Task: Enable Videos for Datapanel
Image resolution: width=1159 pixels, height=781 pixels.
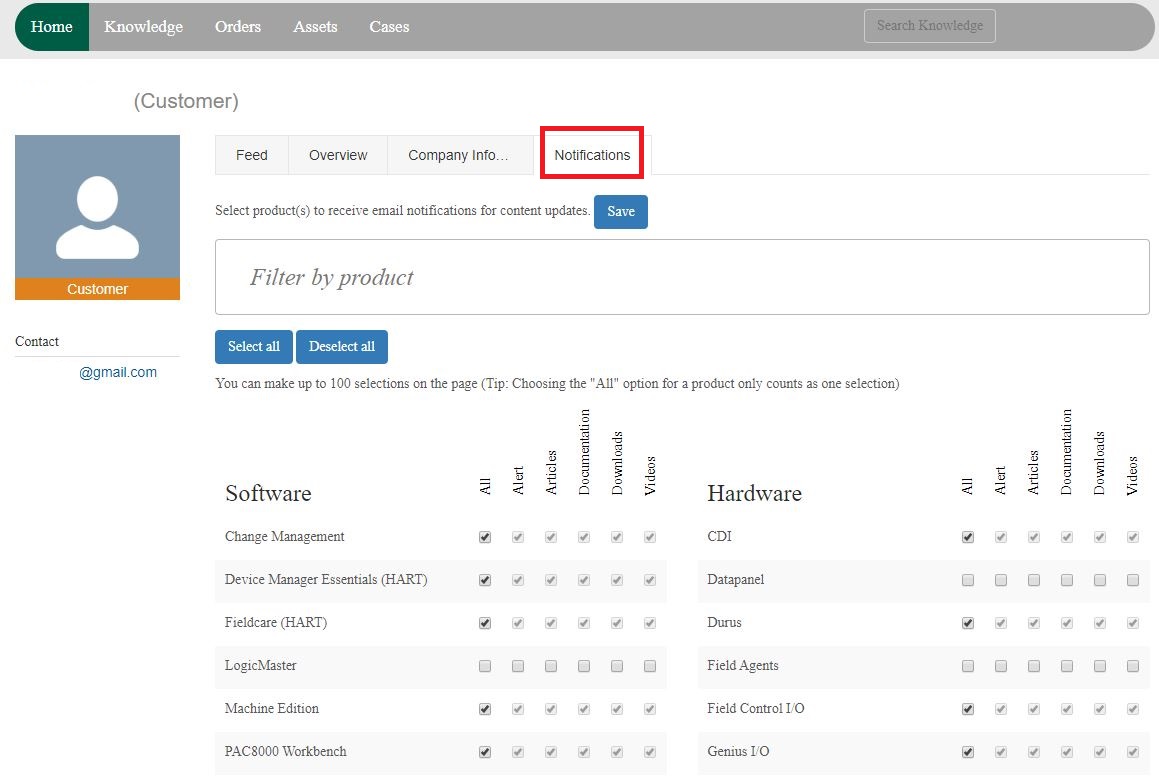Action: point(1132,580)
